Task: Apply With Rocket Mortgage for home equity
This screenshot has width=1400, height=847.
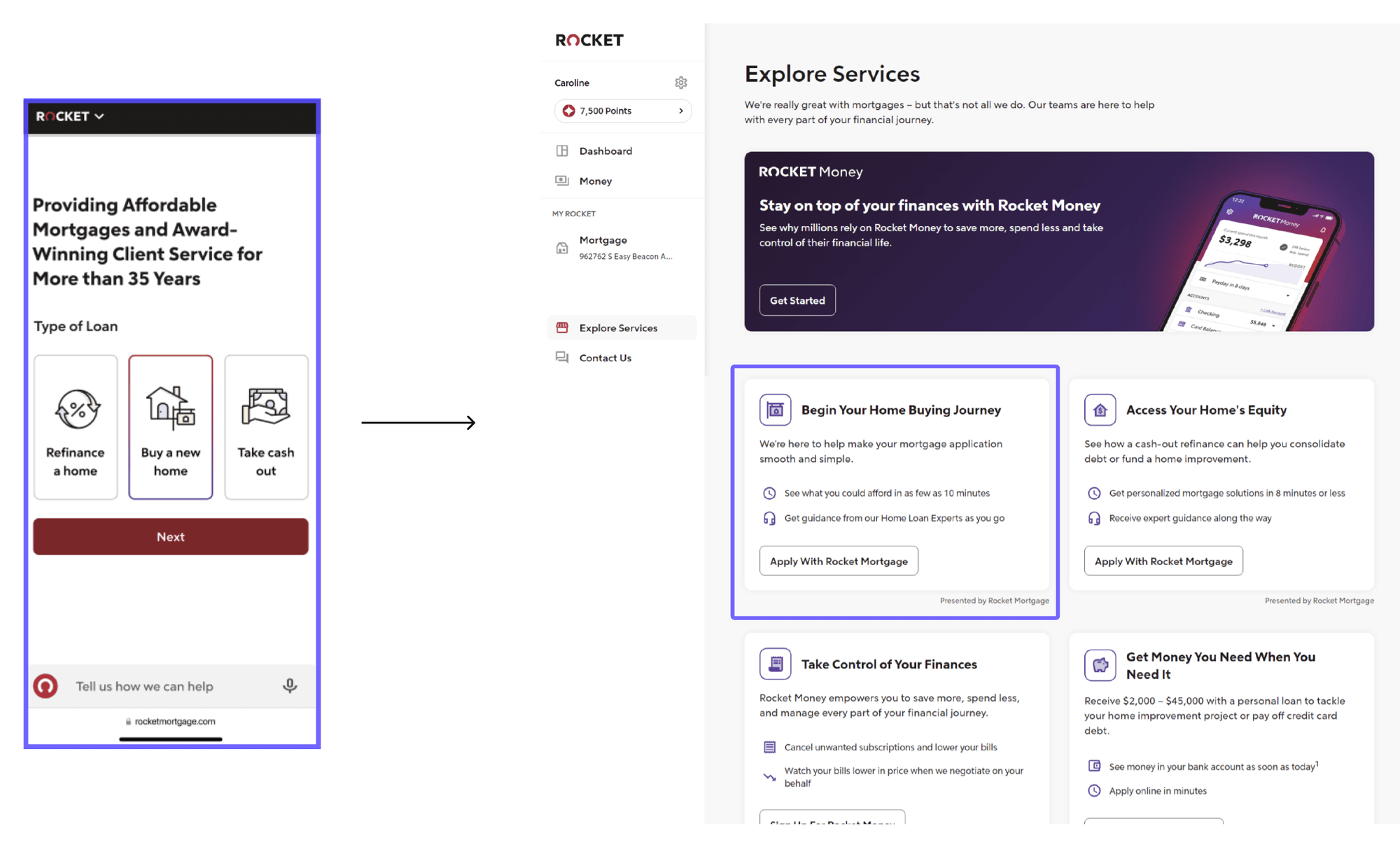Action: tap(1163, 561)
